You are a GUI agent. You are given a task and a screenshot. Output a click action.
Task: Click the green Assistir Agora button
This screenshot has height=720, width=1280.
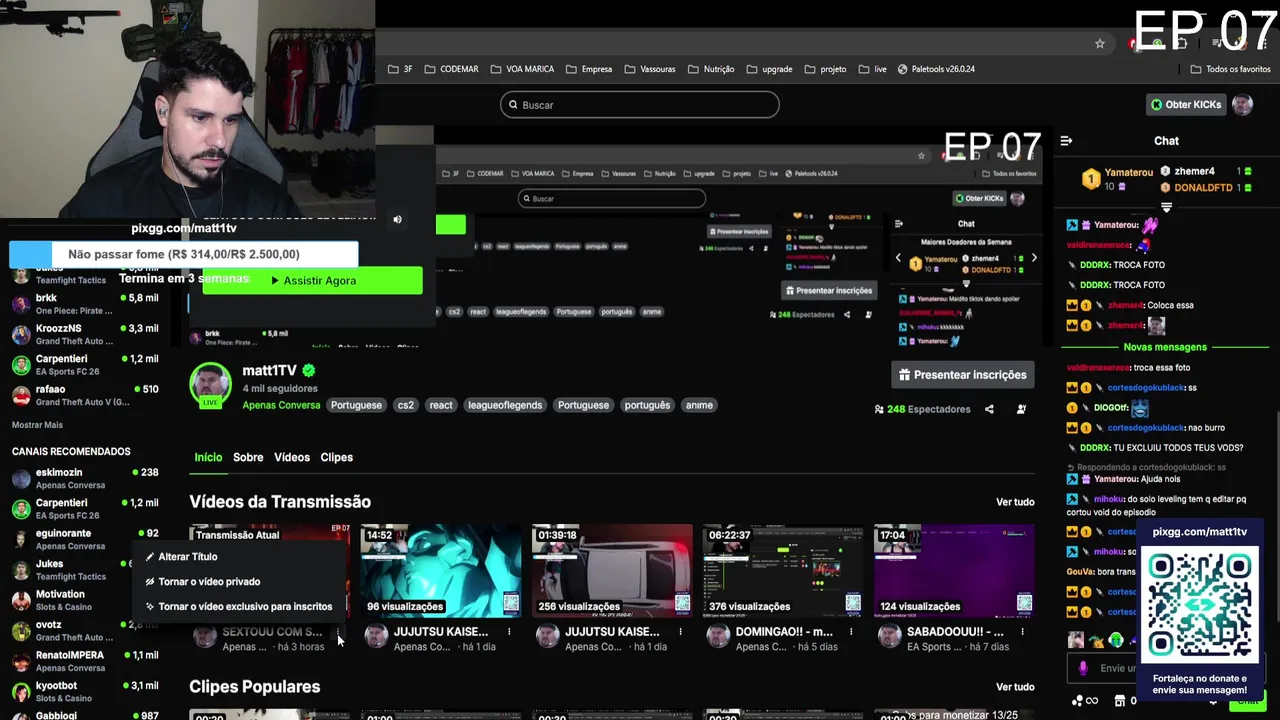313,281
